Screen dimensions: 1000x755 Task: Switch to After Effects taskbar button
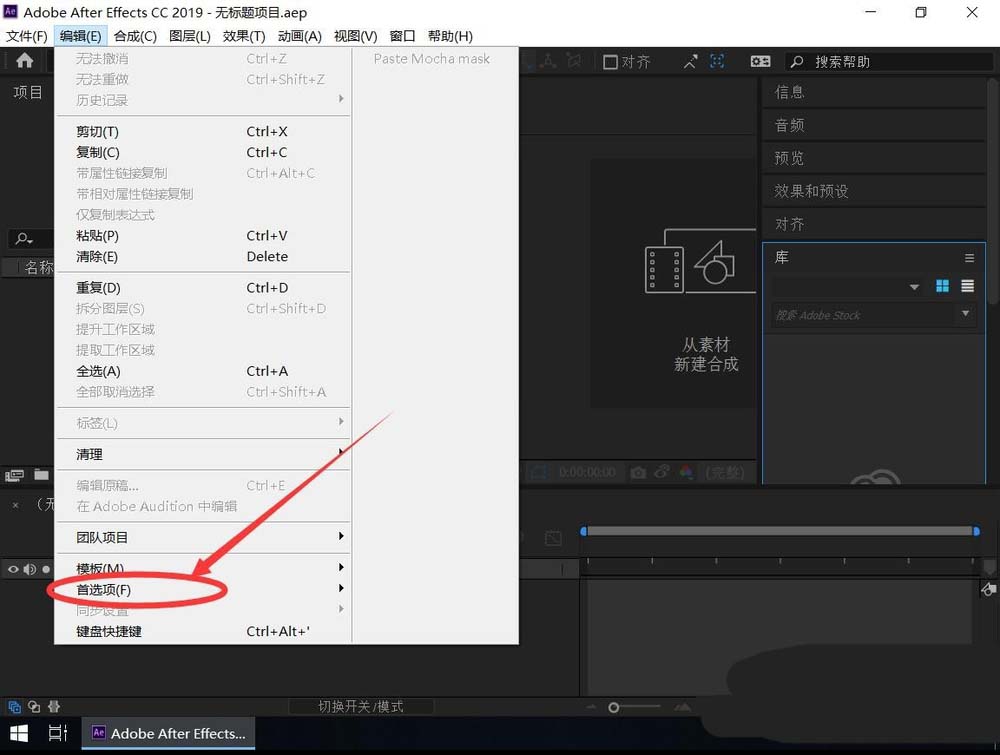pos(168,734)
